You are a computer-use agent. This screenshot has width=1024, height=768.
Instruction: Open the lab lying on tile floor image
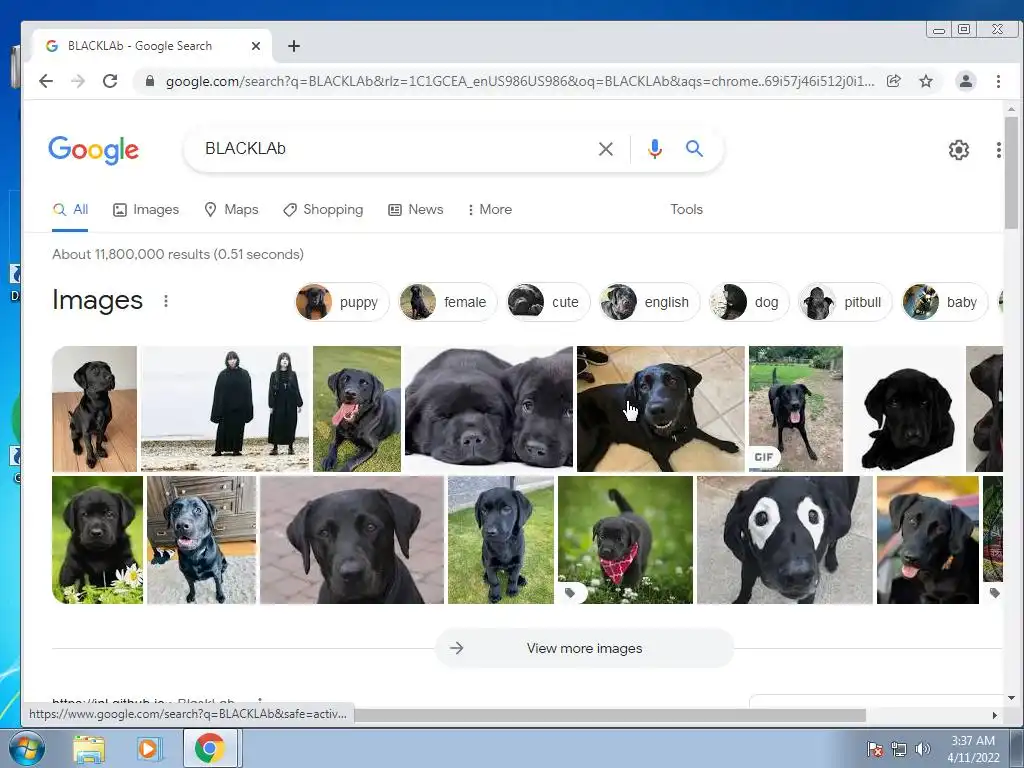661,409
